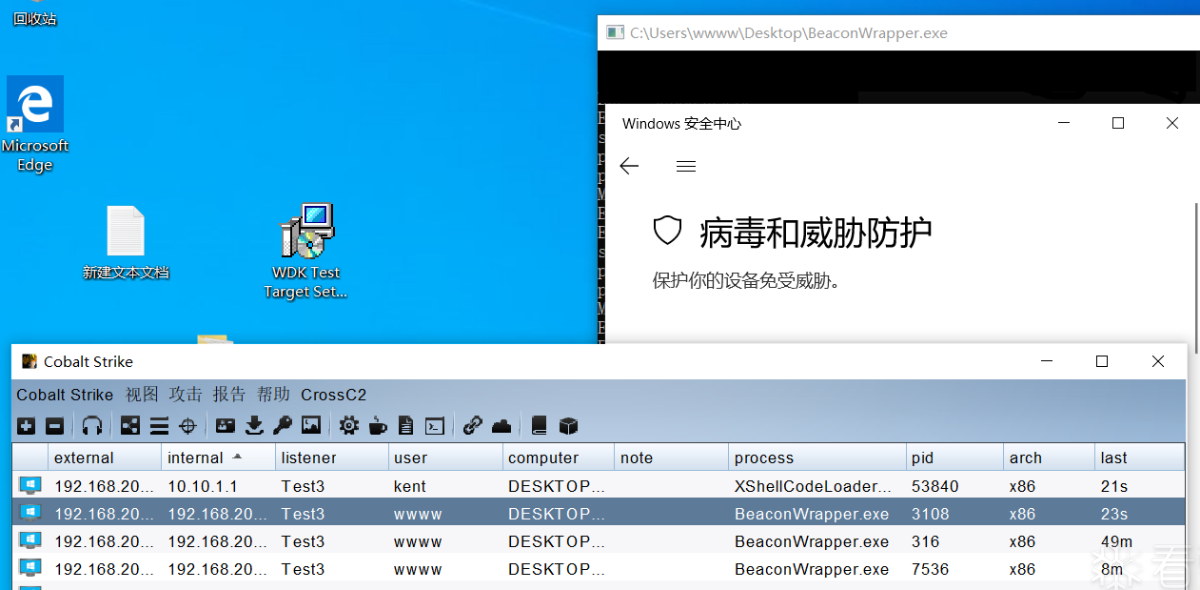Click the chain link host file icon

pos(472,426)
